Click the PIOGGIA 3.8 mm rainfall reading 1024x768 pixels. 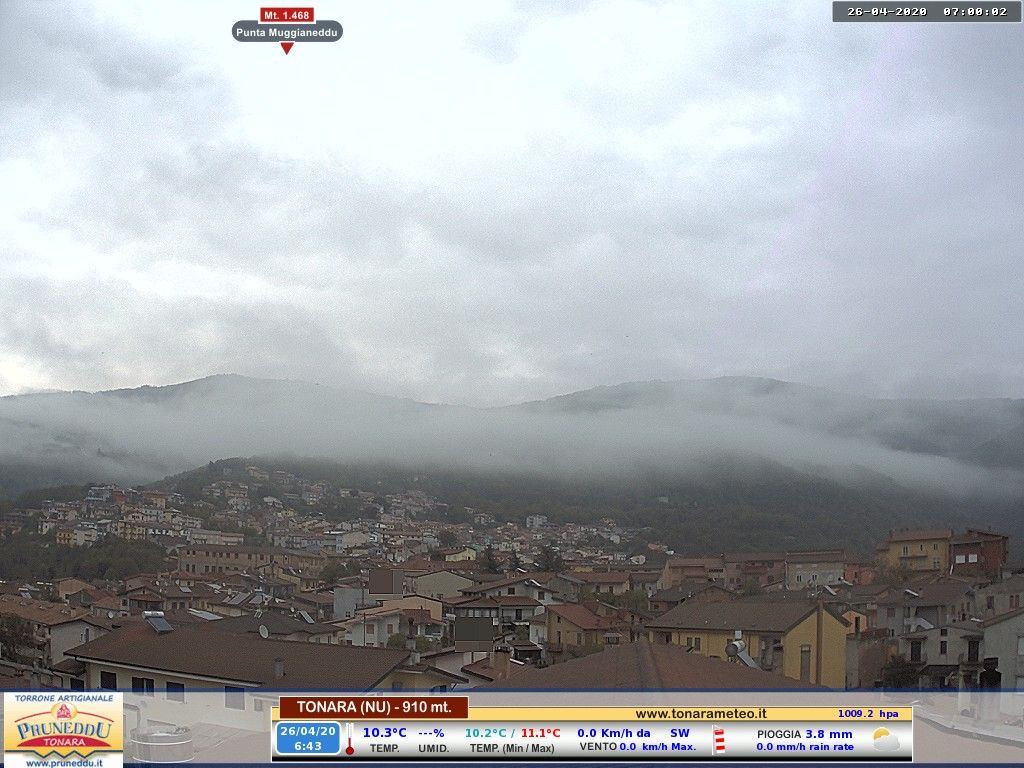pyautogui.click(x=805, y=734)
